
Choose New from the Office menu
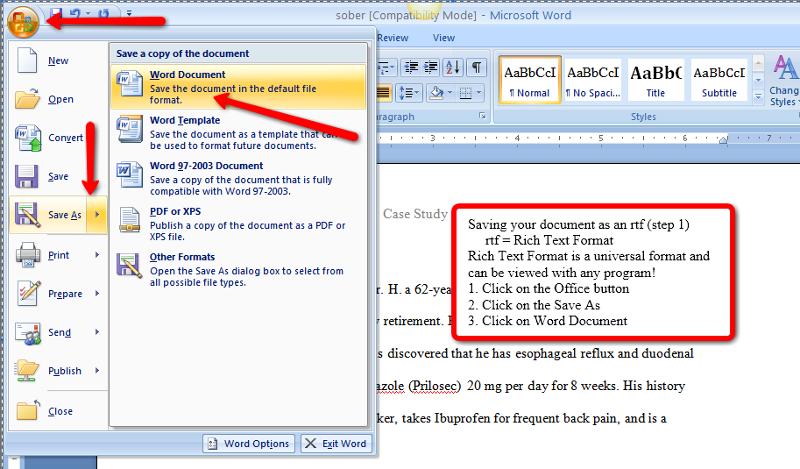(x=58, y=61)
